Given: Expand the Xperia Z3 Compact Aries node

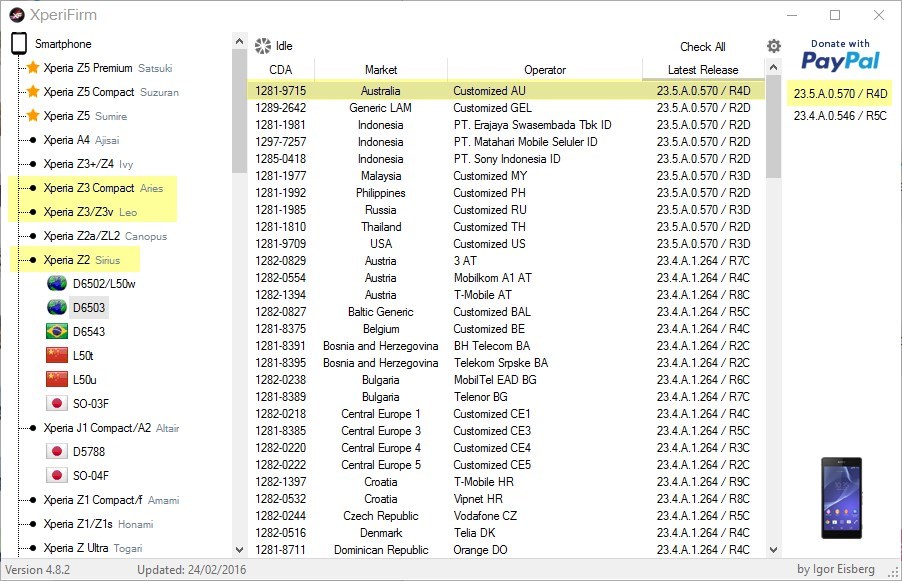Looking at the screenshot, I should pos(33,188).
